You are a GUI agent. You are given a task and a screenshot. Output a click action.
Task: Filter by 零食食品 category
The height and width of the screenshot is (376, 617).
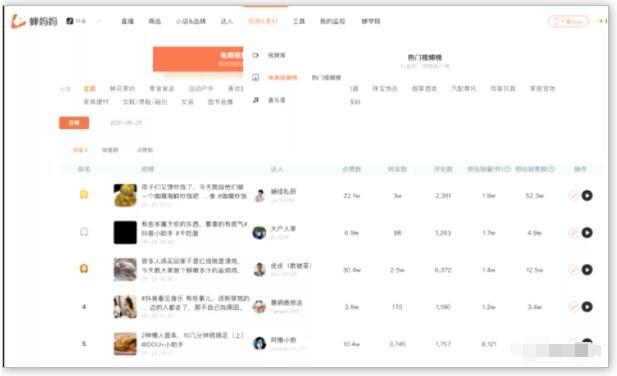point(162,88)
